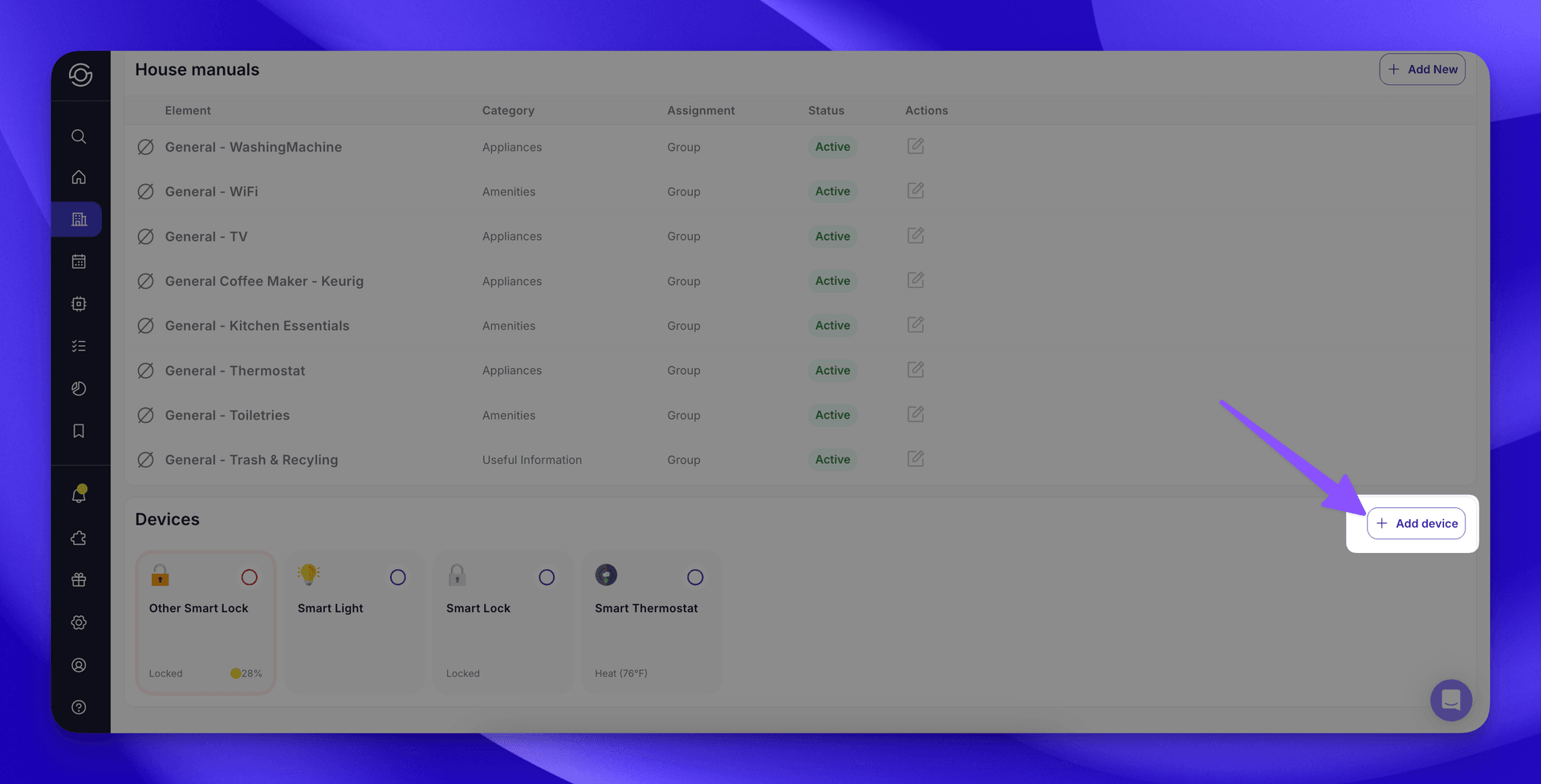Open the Smart Lock device card

pos(502,622)
